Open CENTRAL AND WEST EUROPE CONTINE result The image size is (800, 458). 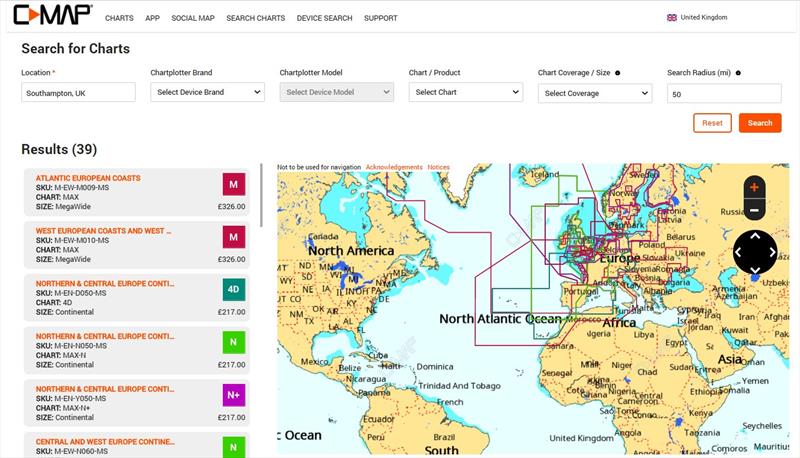(x=105, y=442)
